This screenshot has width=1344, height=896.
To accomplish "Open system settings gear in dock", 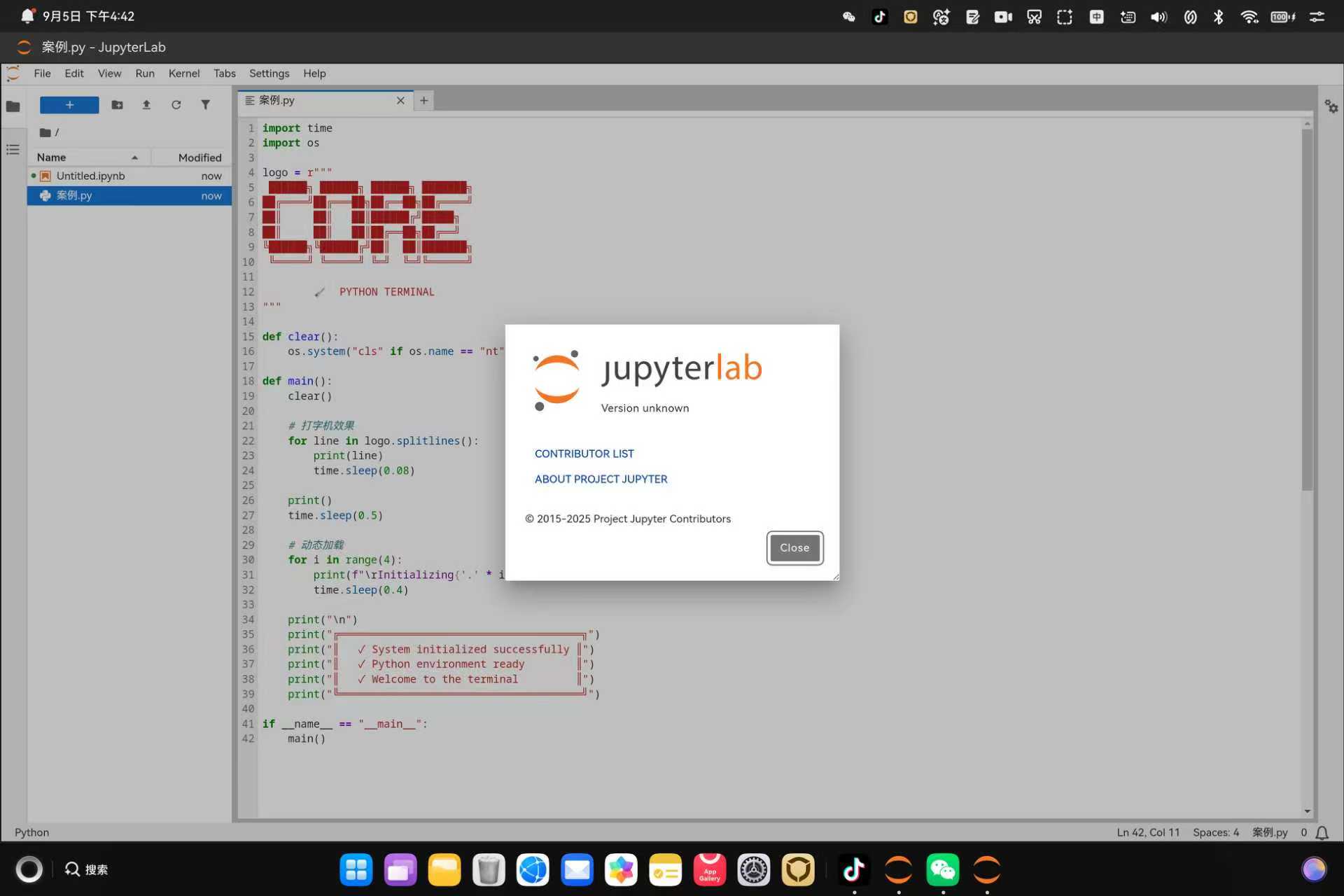I will tap(753, 870).
